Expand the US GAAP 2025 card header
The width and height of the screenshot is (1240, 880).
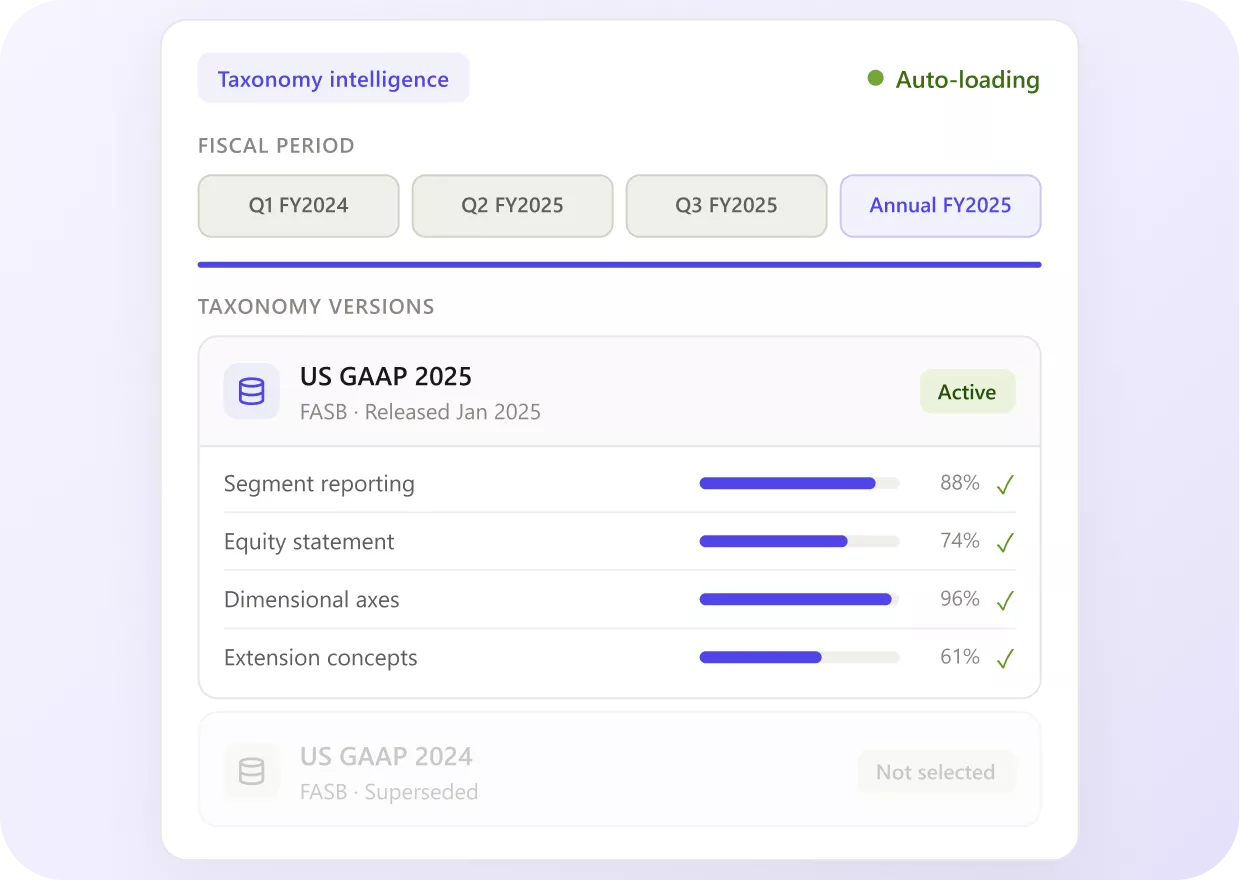pos(620,392)
